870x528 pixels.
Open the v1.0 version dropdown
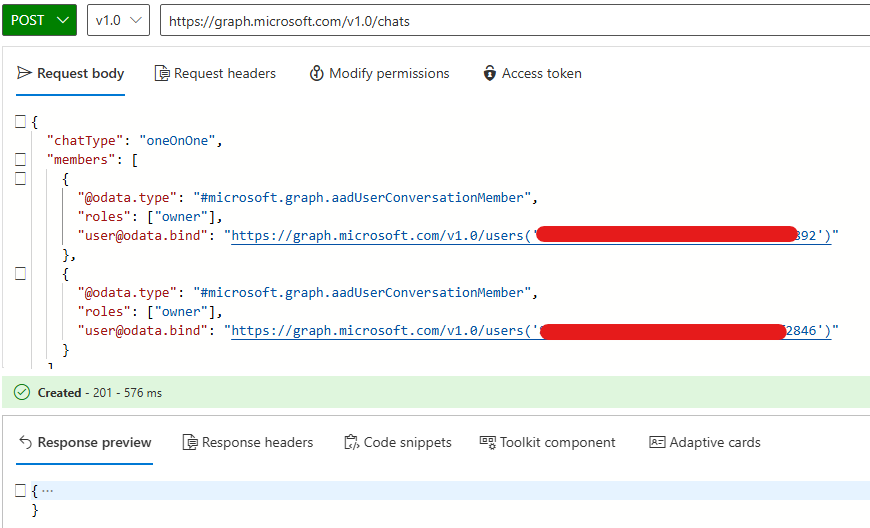click(x=118, y=21)
